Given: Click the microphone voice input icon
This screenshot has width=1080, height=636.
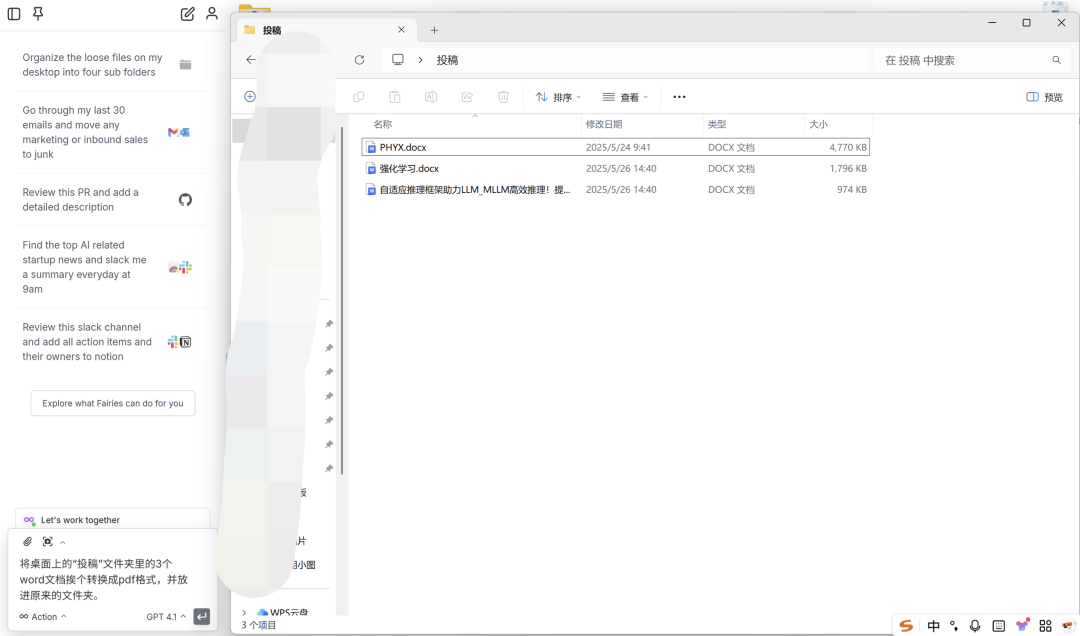Looking at the screenshot, I should pos(975,626).
